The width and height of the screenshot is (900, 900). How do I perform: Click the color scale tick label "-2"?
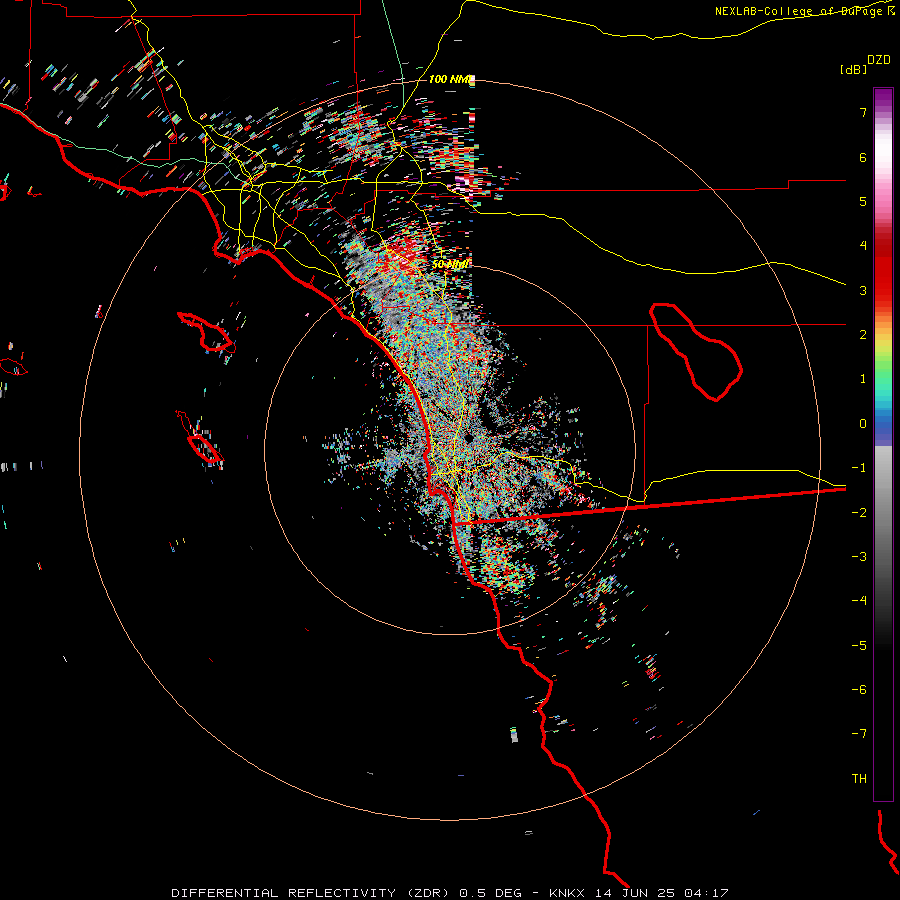[x=859, y=512]
